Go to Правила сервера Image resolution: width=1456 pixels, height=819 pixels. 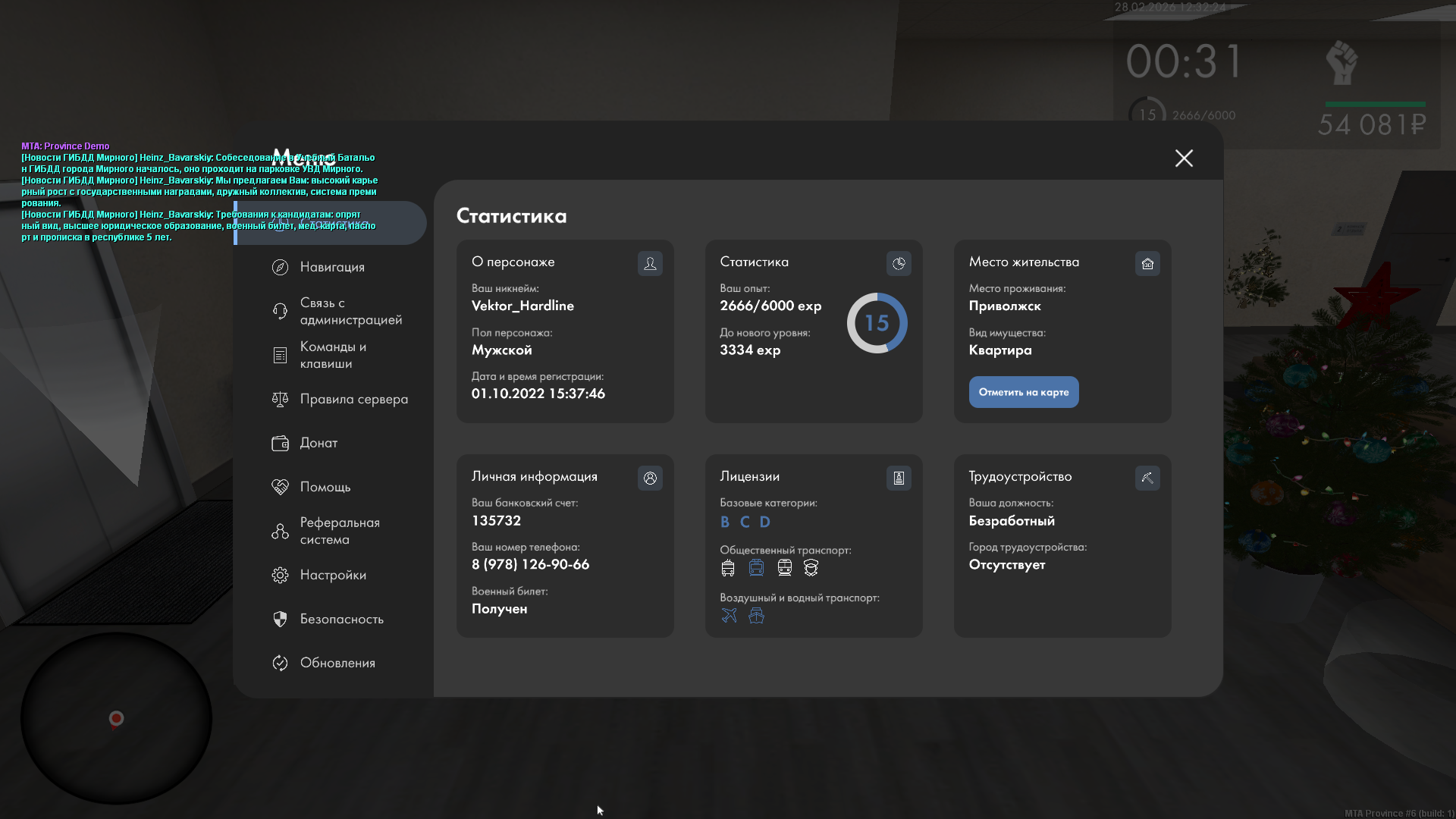coord(353,399)
